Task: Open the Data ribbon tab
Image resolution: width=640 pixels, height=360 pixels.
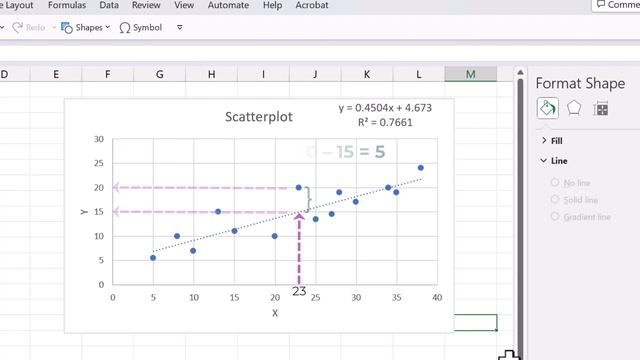Action: pos(109,5)
